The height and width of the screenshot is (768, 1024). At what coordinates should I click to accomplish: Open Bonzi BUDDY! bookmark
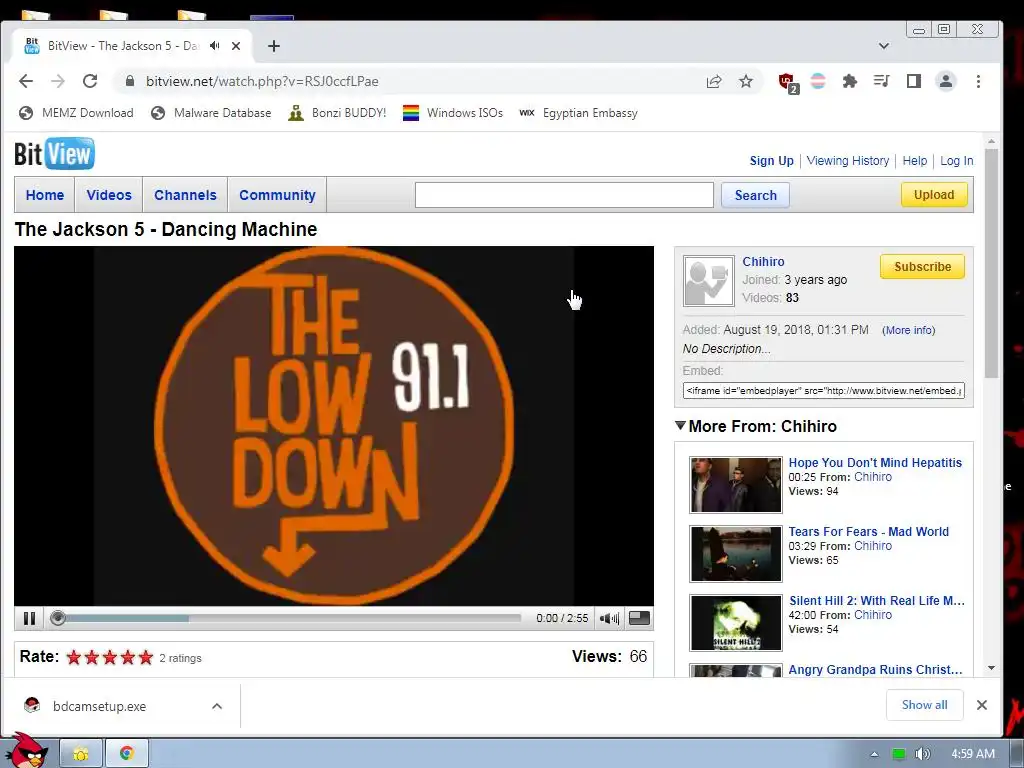click(x=338, y=113)
